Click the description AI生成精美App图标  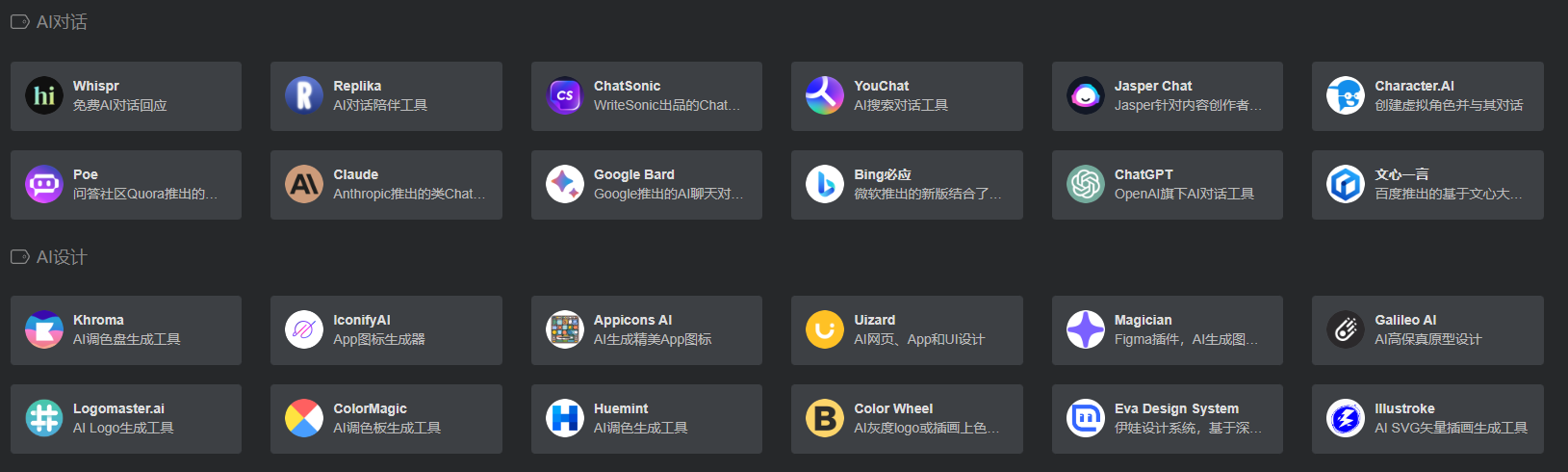653,339
